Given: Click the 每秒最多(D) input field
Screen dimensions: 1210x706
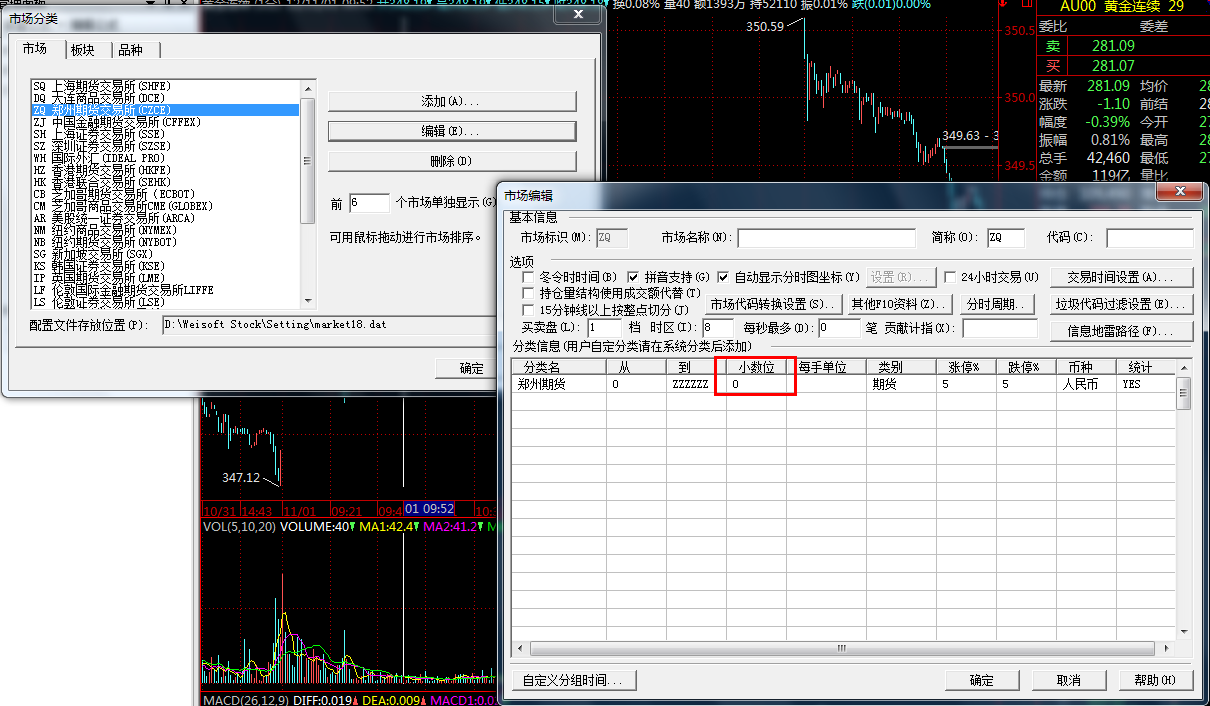Looking at the screenshot, I should pos(838,328).
